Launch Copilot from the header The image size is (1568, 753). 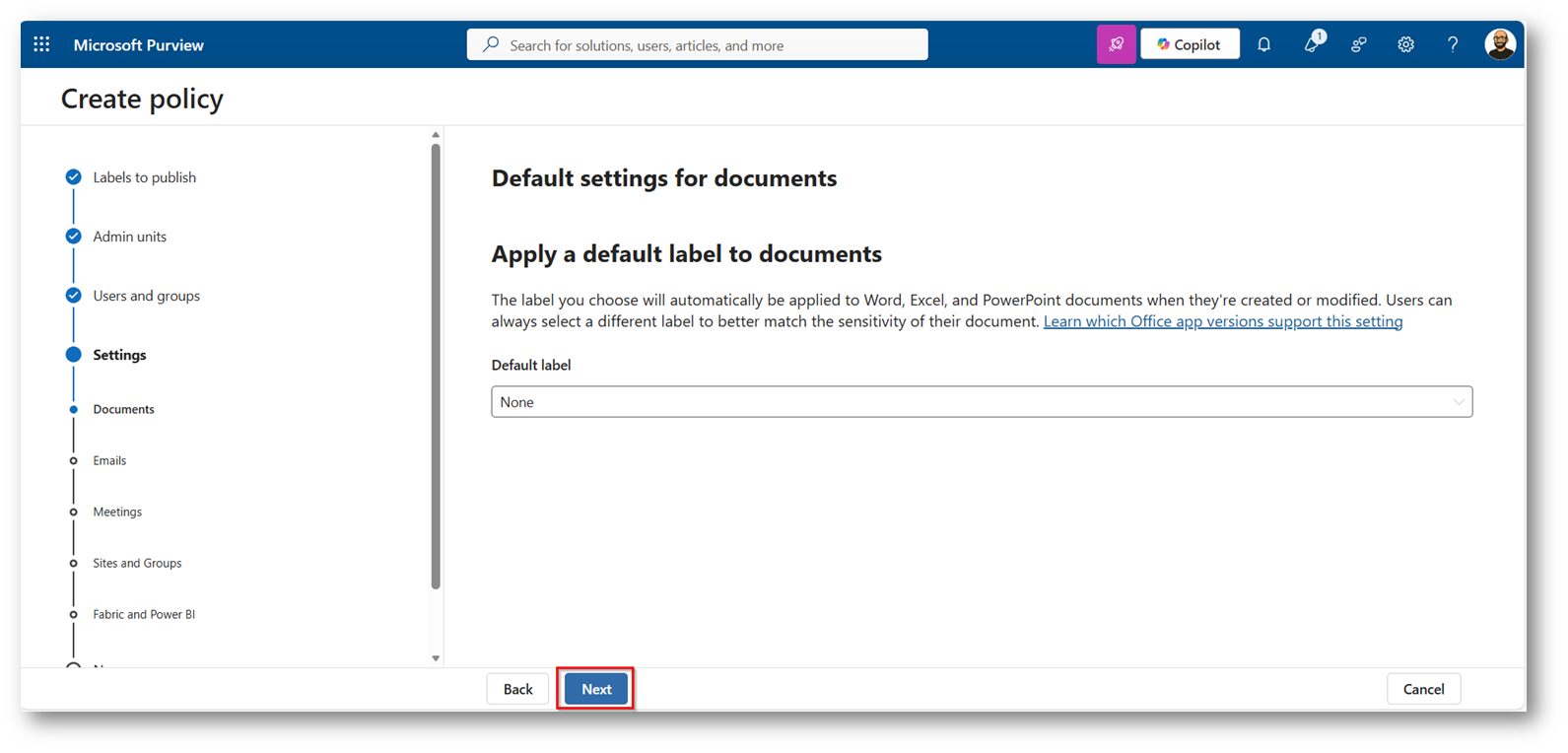(x=1190, y=44)
